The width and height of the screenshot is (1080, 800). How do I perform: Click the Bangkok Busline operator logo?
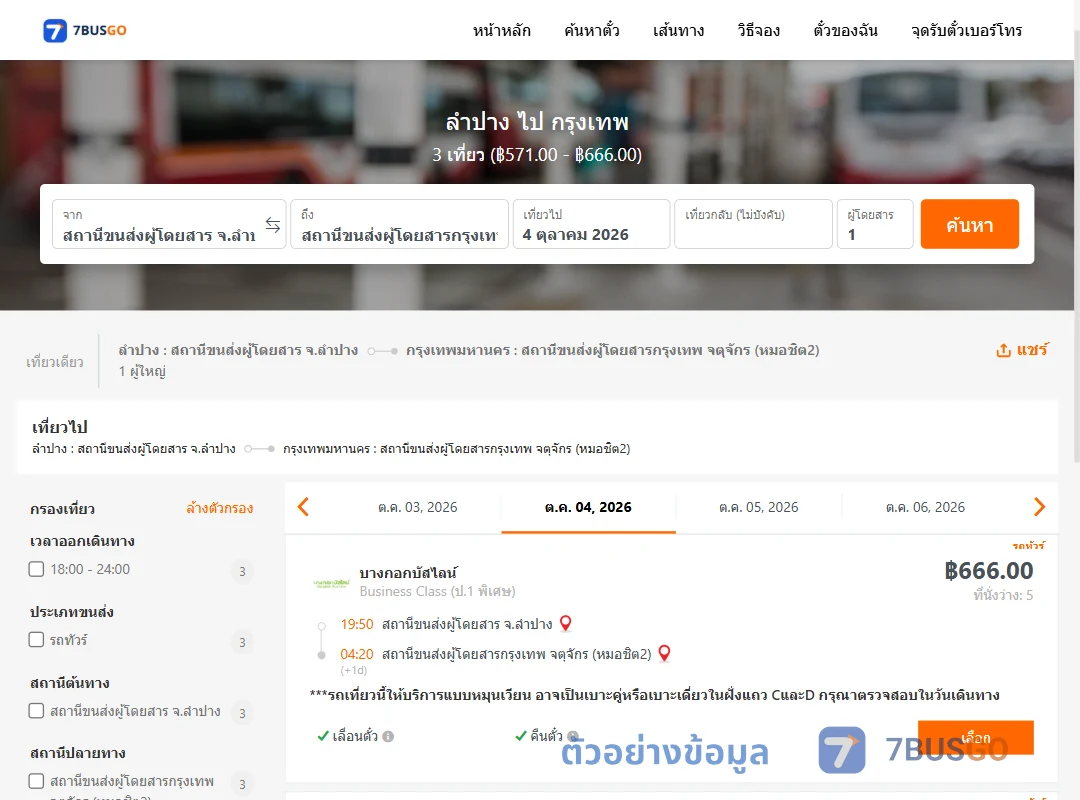[331, 583]
